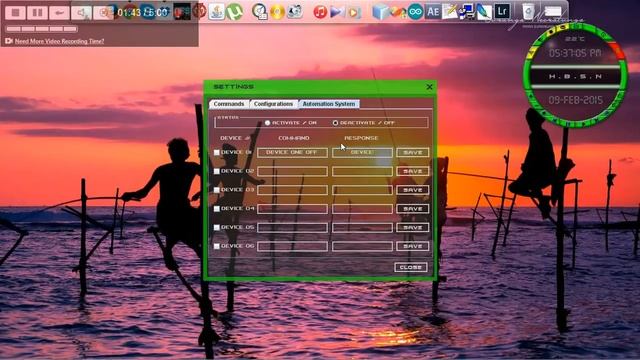Save the Device 06 row
This screenshot has width=640, height=360.
pyautogui.click(x=413, y=246)
